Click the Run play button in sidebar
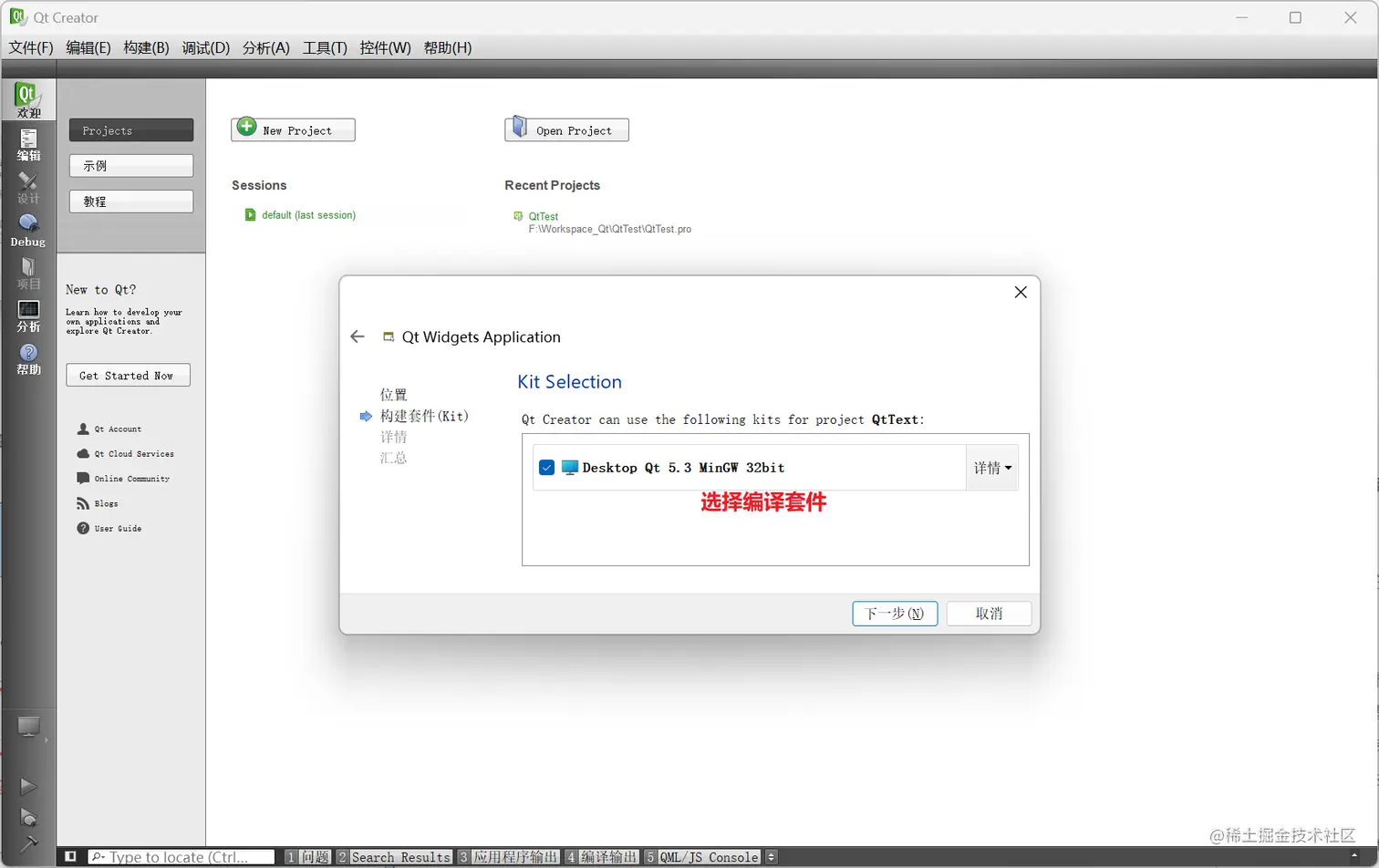This screenshot has width=1379, height=868. (28, 786)
